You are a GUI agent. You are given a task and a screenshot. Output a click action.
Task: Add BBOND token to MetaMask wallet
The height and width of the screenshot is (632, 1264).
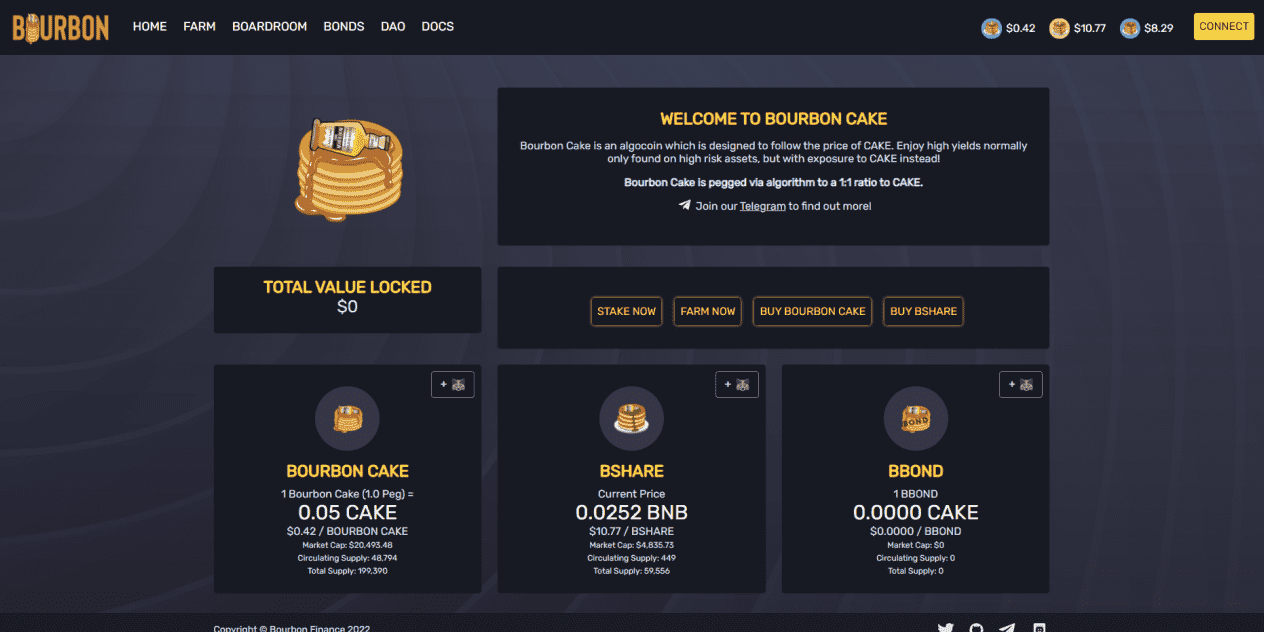[x=1021, y=384]
